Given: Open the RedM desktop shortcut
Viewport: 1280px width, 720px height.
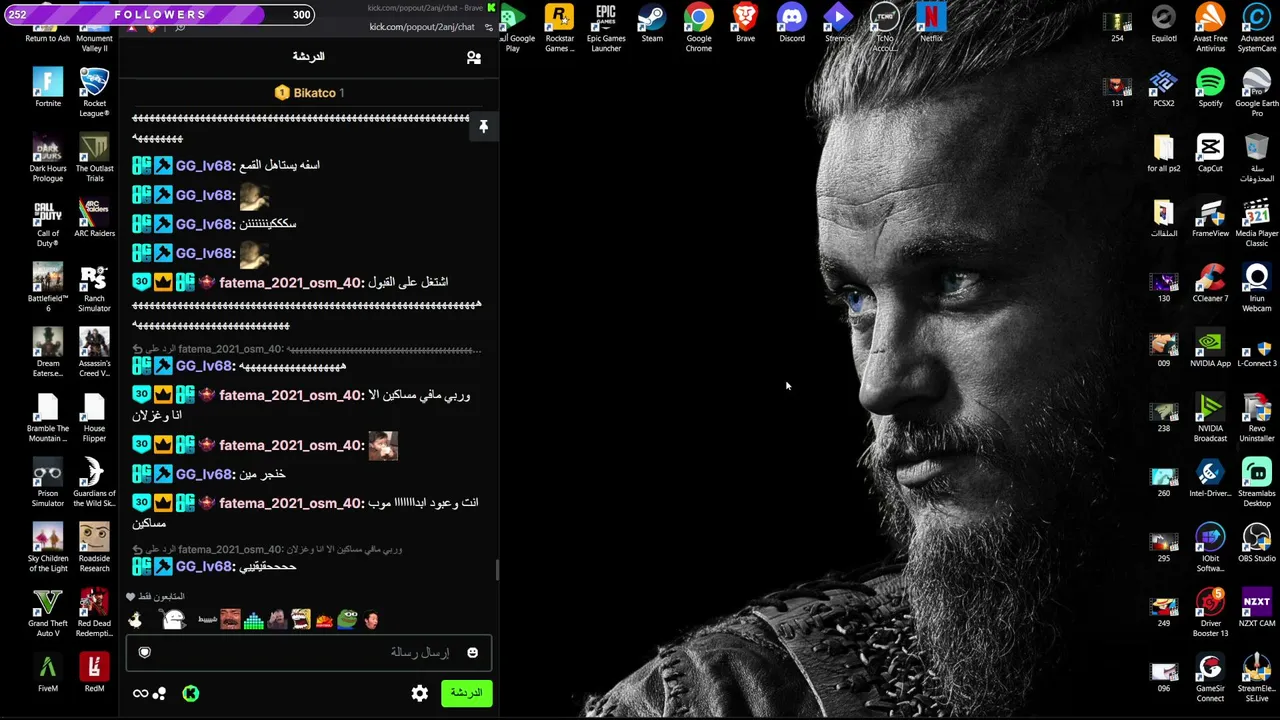Looking at the screenshot, I should 94,672.
